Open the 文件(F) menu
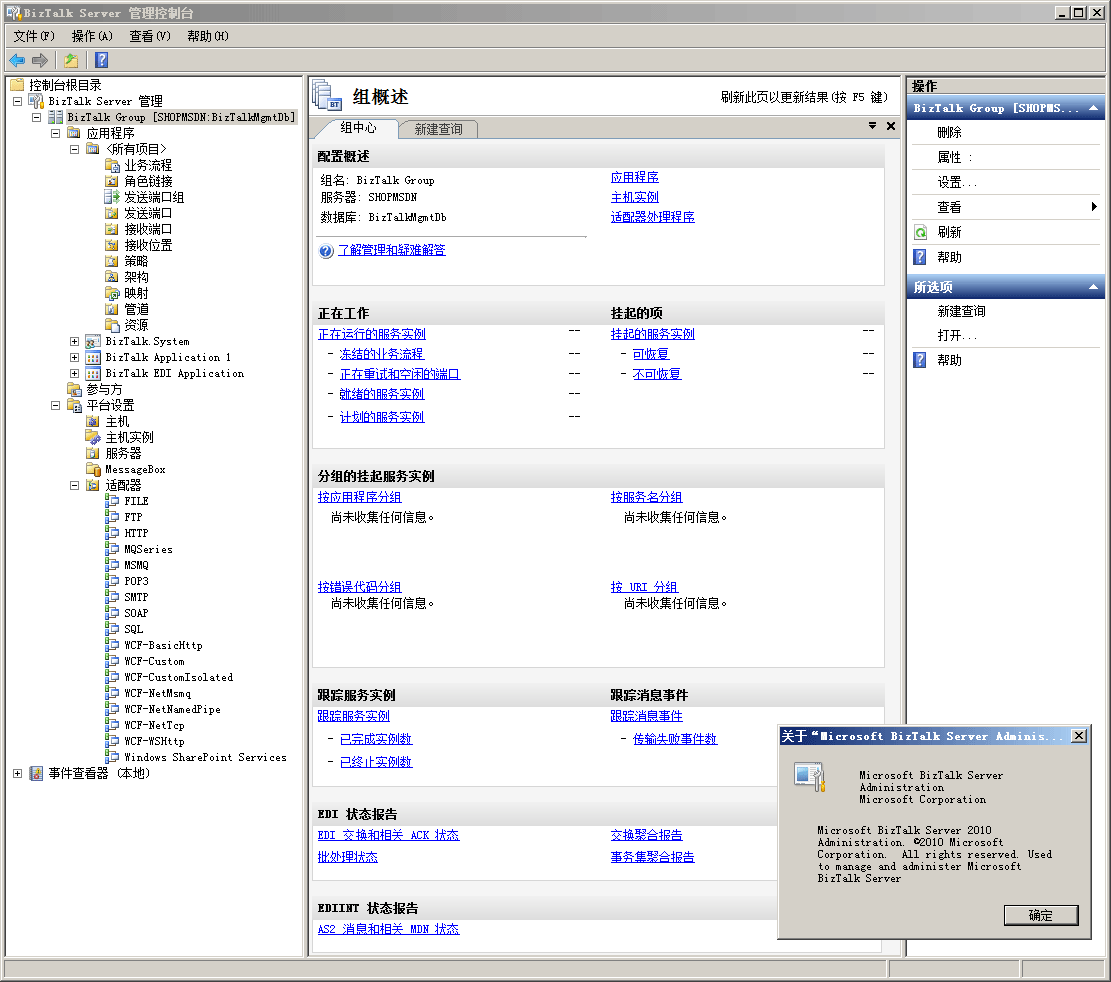 pos(34,36)
